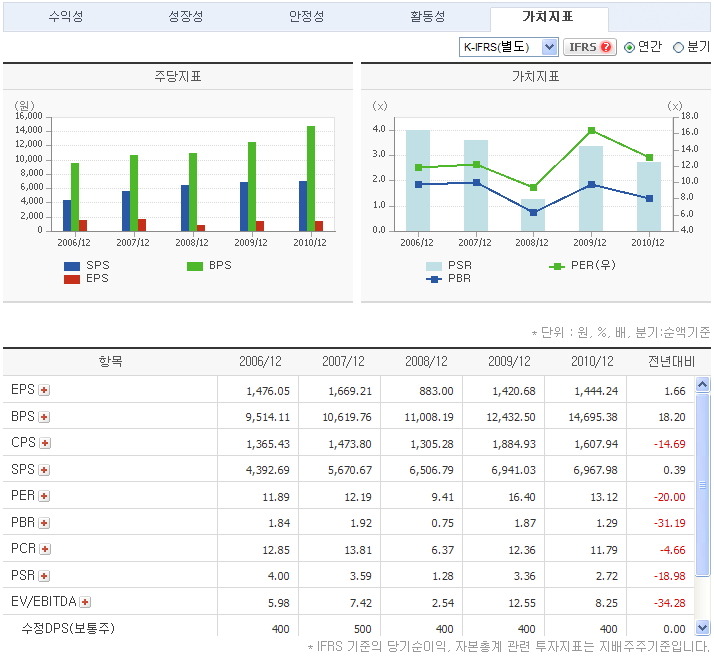Select the 연간 (annual) radio button
Screen dimensions: 714x656
pos(630,47)
